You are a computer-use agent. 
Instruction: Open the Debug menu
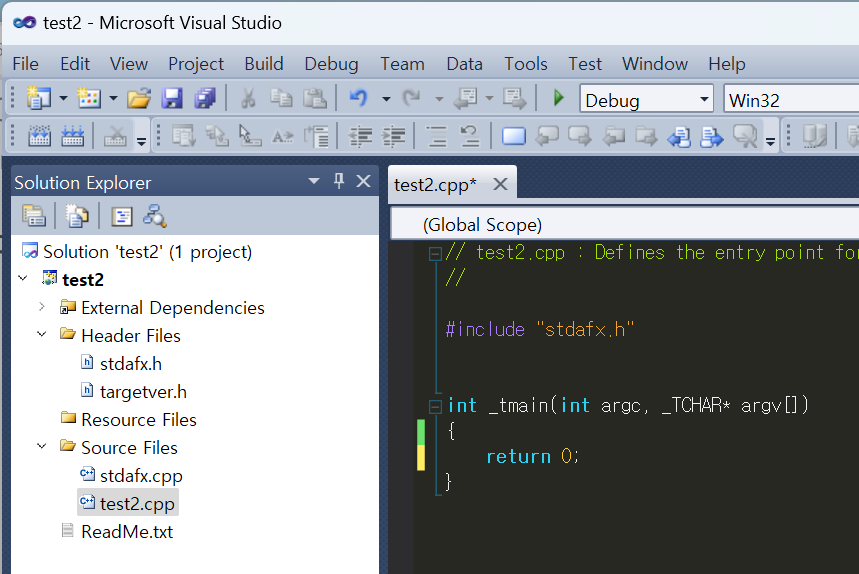pyautogui.click(x=331, y=64)
